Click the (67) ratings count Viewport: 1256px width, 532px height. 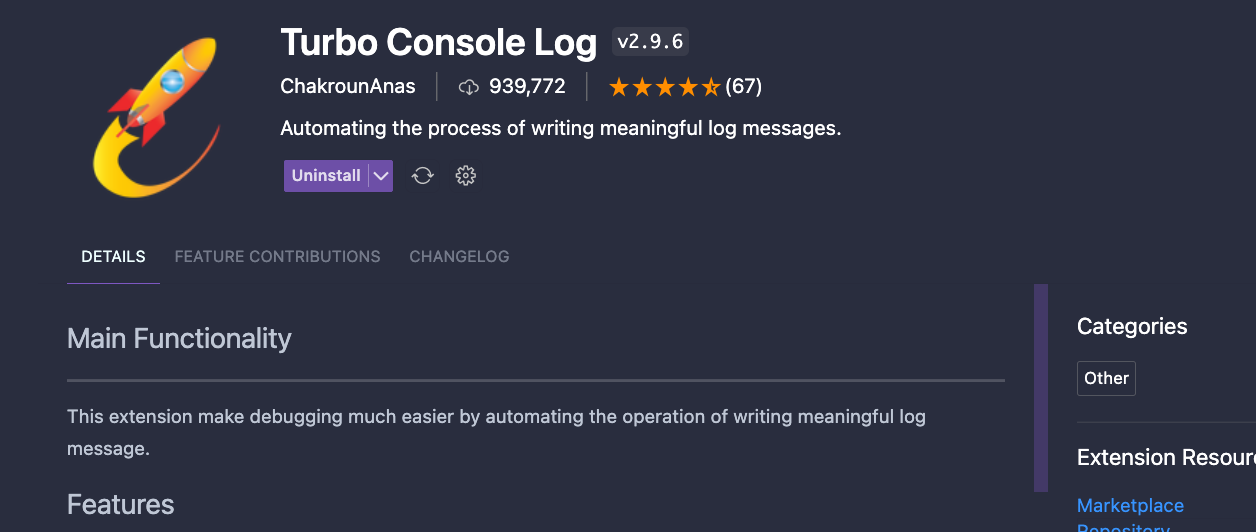point(744,87)
